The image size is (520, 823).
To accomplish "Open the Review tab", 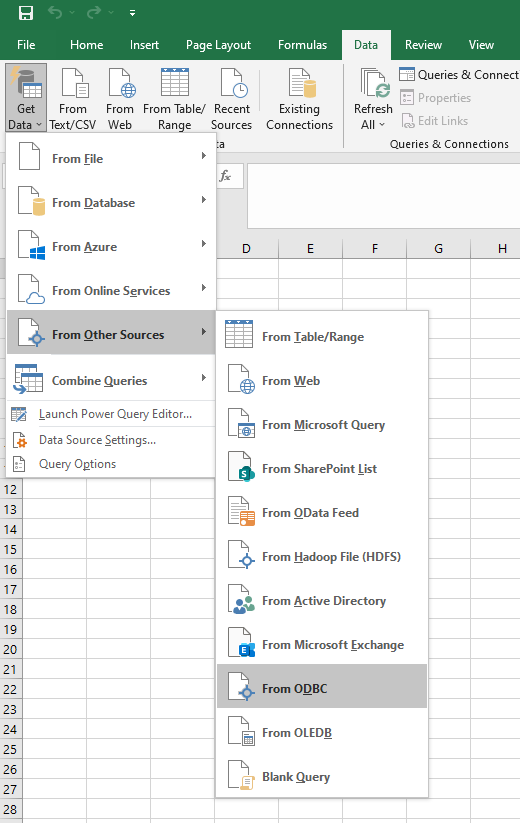I will [x=423, y=45].
